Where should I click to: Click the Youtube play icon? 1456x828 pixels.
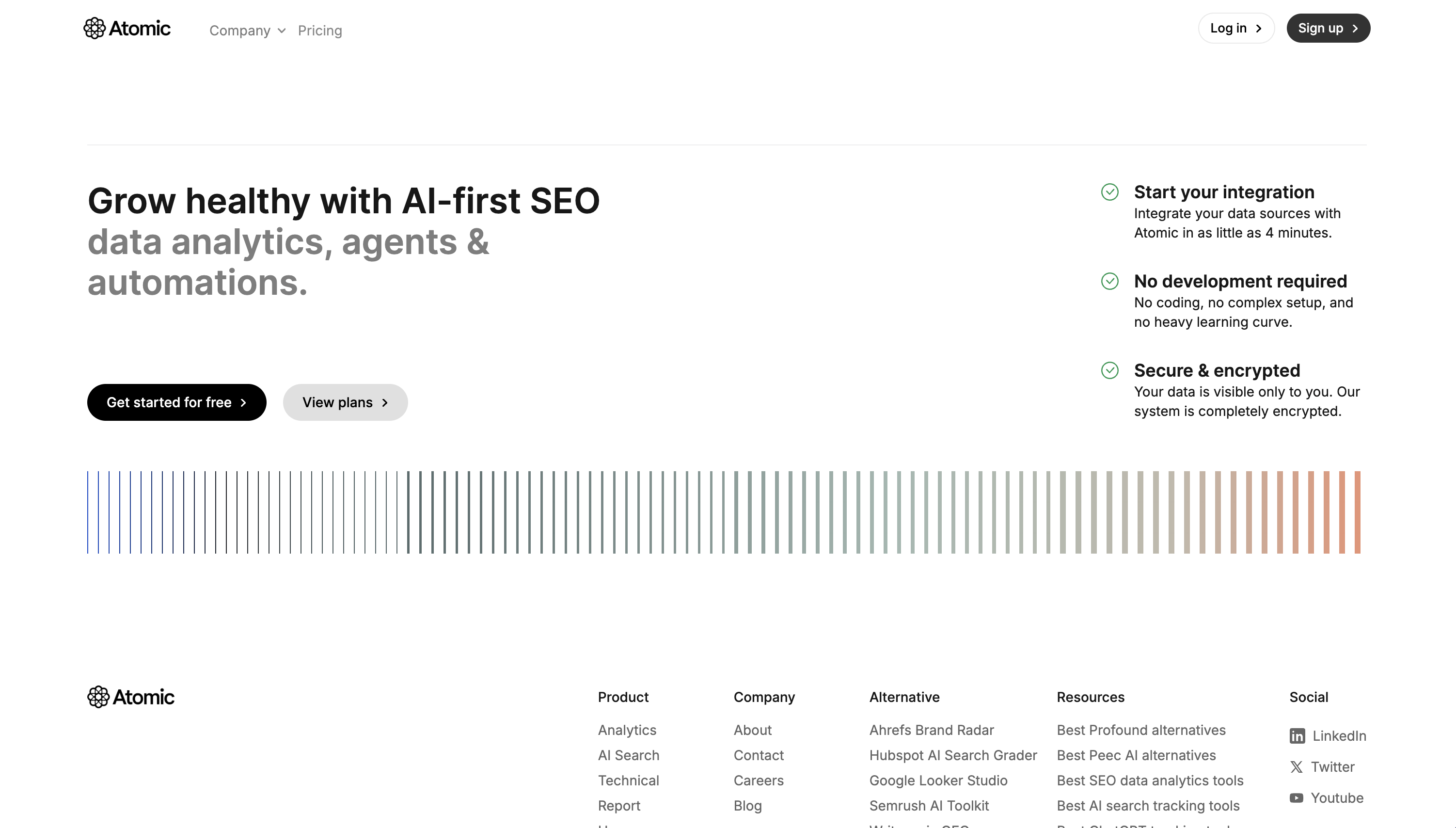pos(1296,798)
